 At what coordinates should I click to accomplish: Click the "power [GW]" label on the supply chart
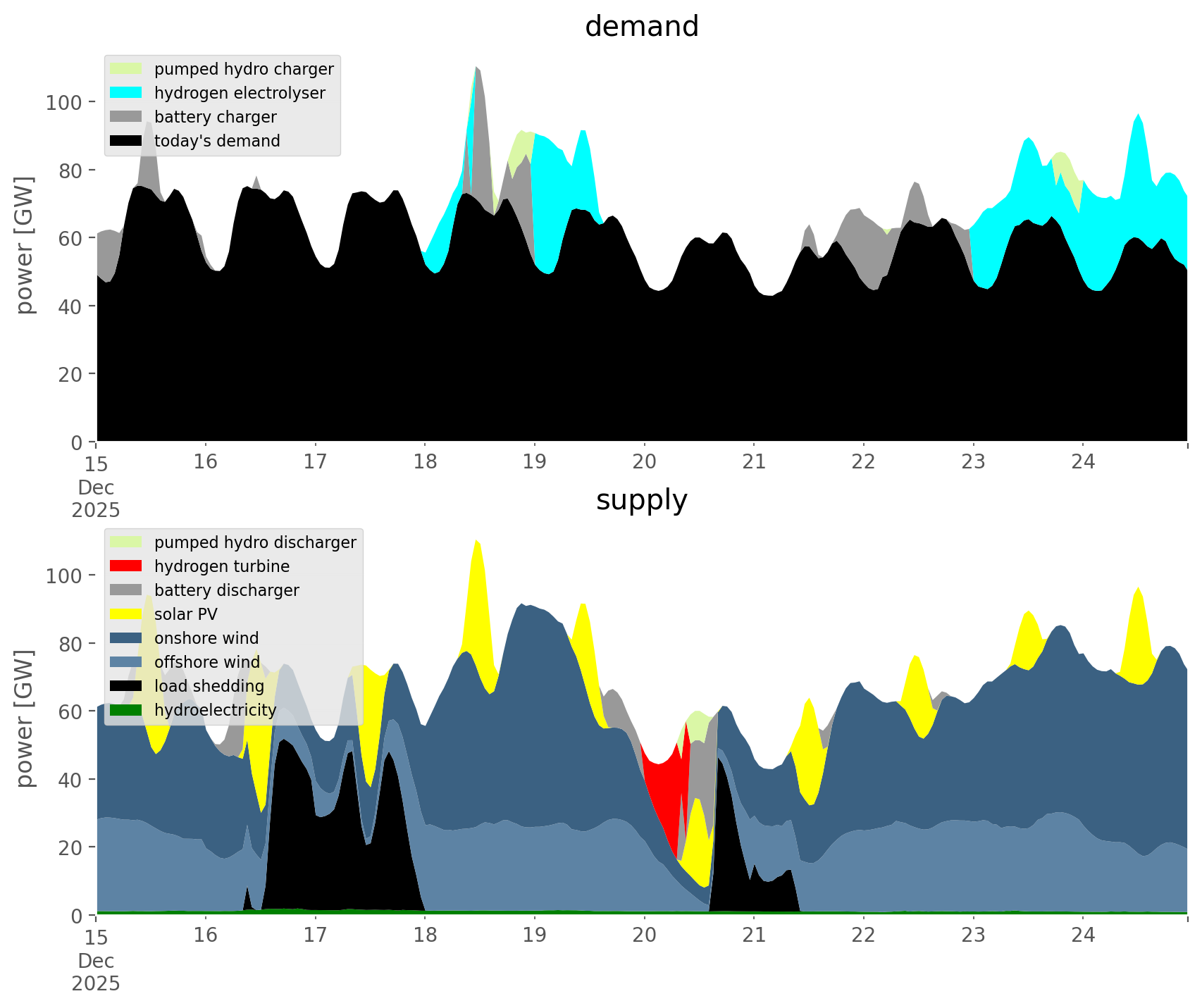(25, 718)
